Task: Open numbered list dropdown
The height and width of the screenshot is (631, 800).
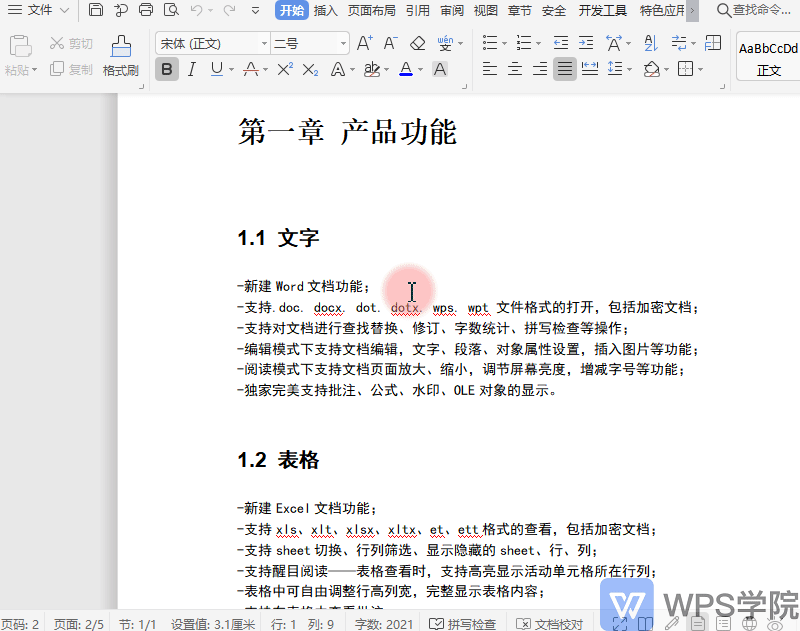Action: (538, 44)
